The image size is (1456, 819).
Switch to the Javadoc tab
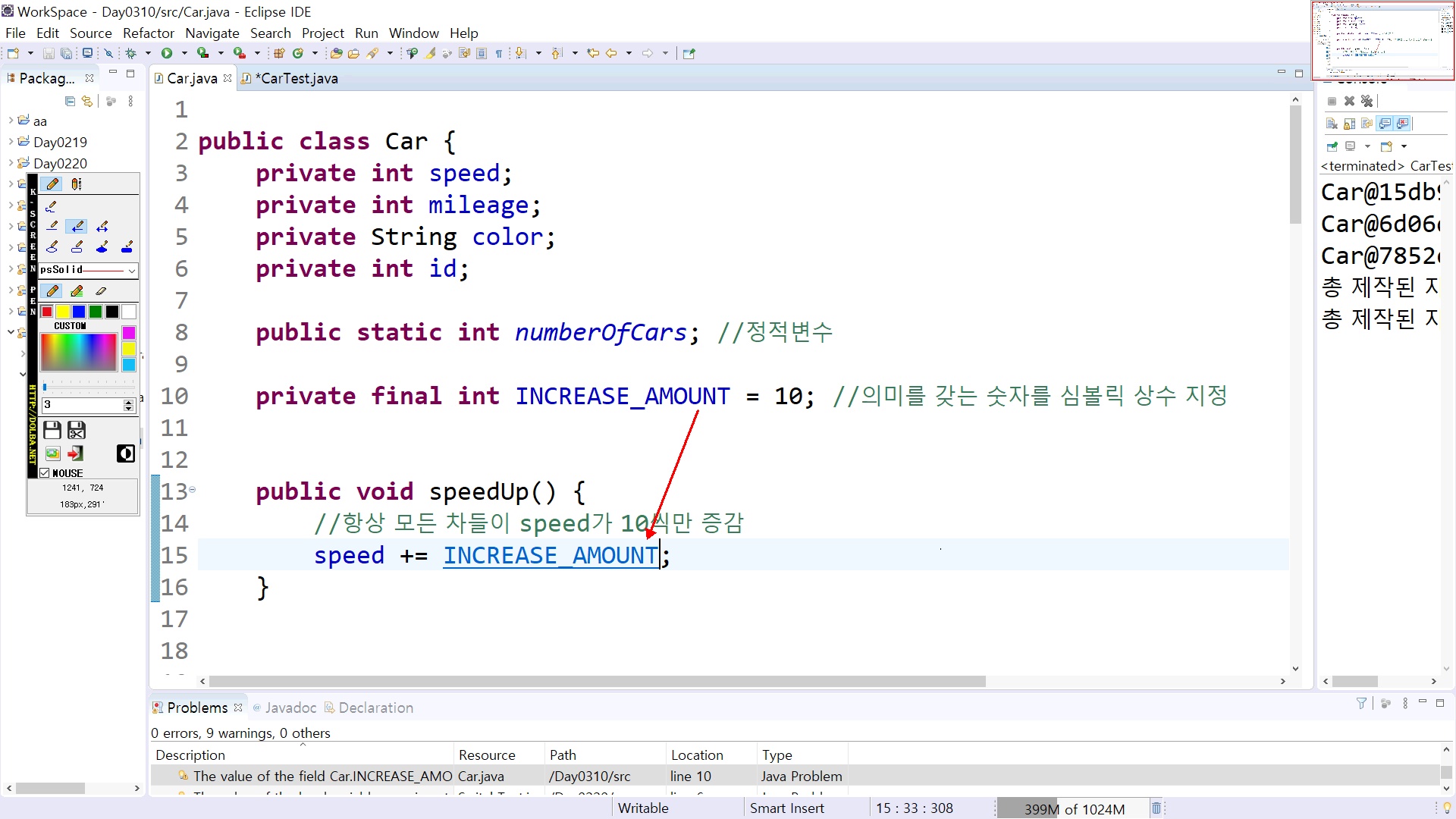[x=290, y=708]
